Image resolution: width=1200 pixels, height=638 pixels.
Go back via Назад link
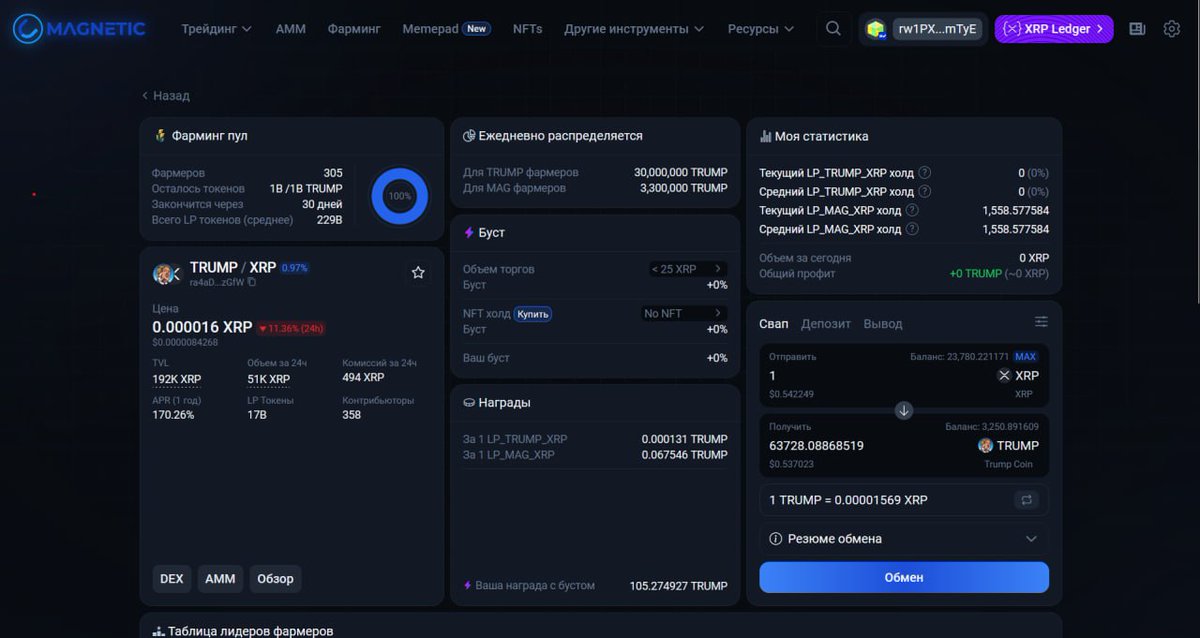pos(166,96)
